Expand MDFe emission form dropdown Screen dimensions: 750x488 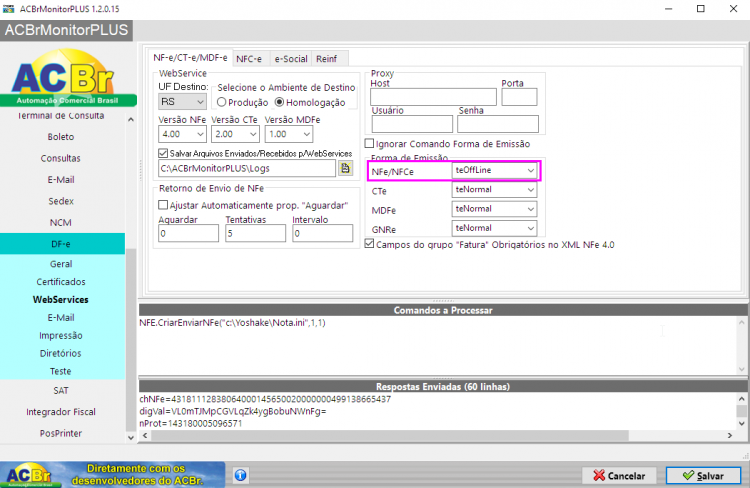495,209
